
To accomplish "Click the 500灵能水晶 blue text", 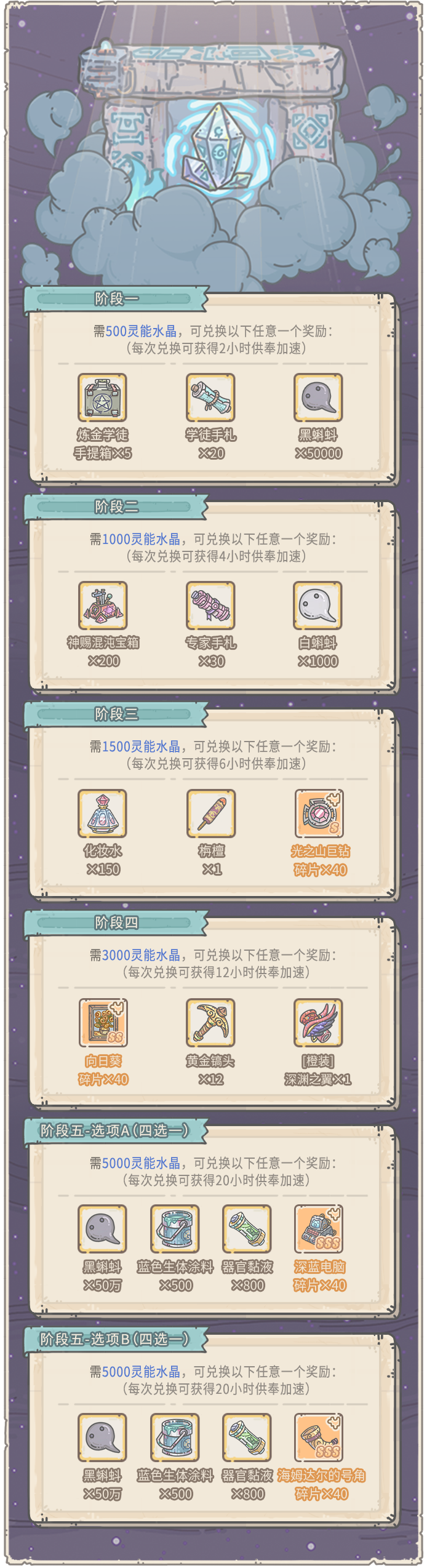I will 141,331.
